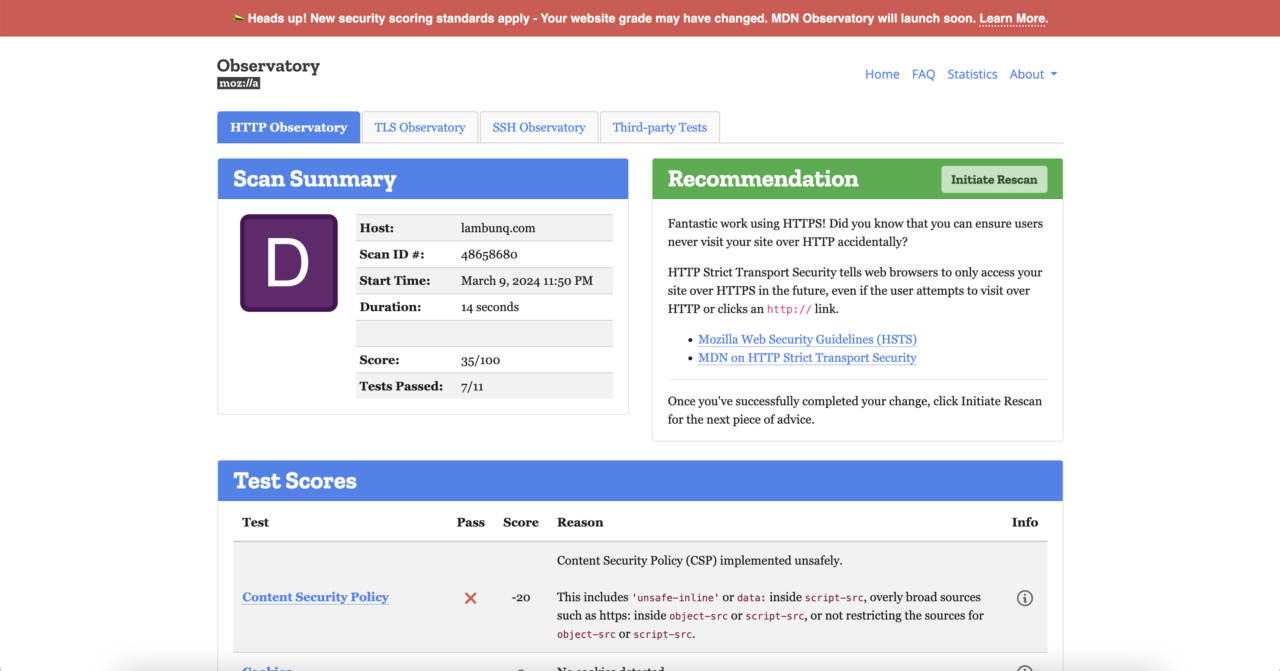Click the Content Security Policy test link
1280x671 pixels.
pos(315,597)
